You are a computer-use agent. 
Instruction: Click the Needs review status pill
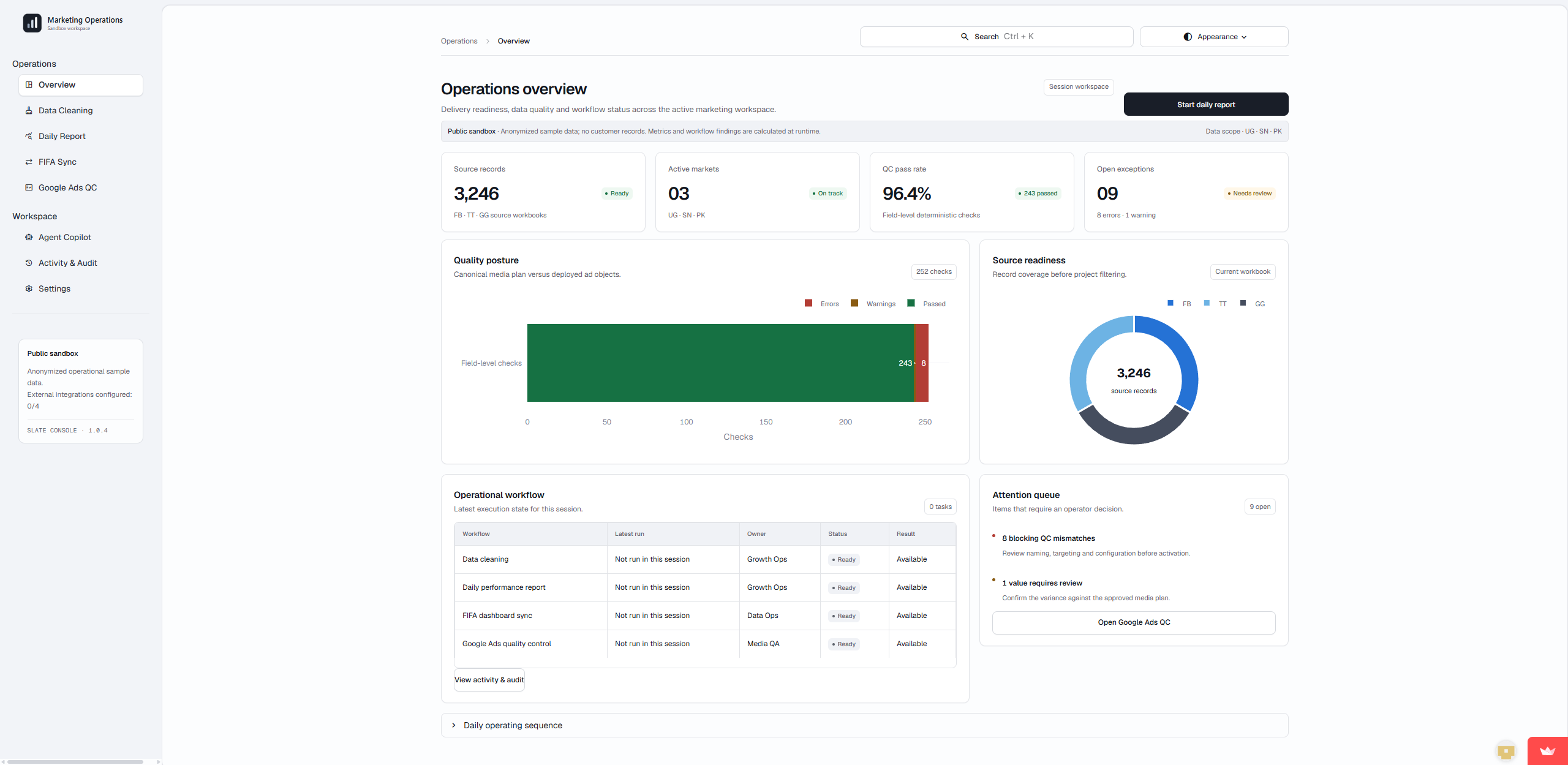point(1249,194)
